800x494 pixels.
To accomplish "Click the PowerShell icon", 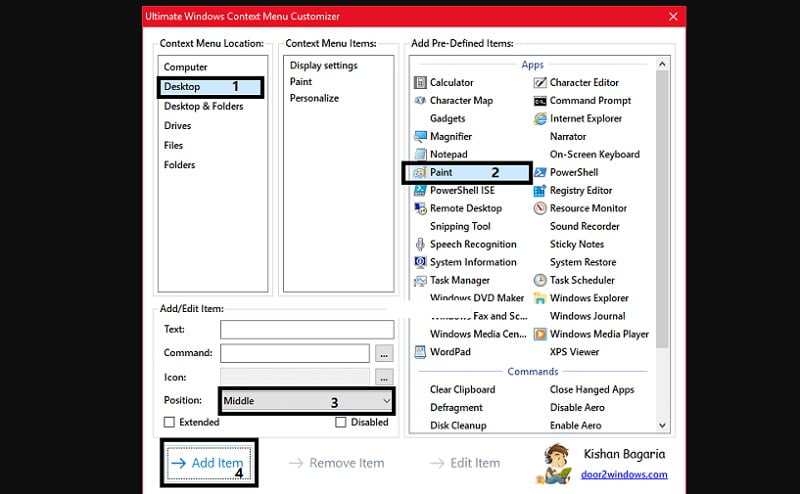I will click(x=540, y=172).
